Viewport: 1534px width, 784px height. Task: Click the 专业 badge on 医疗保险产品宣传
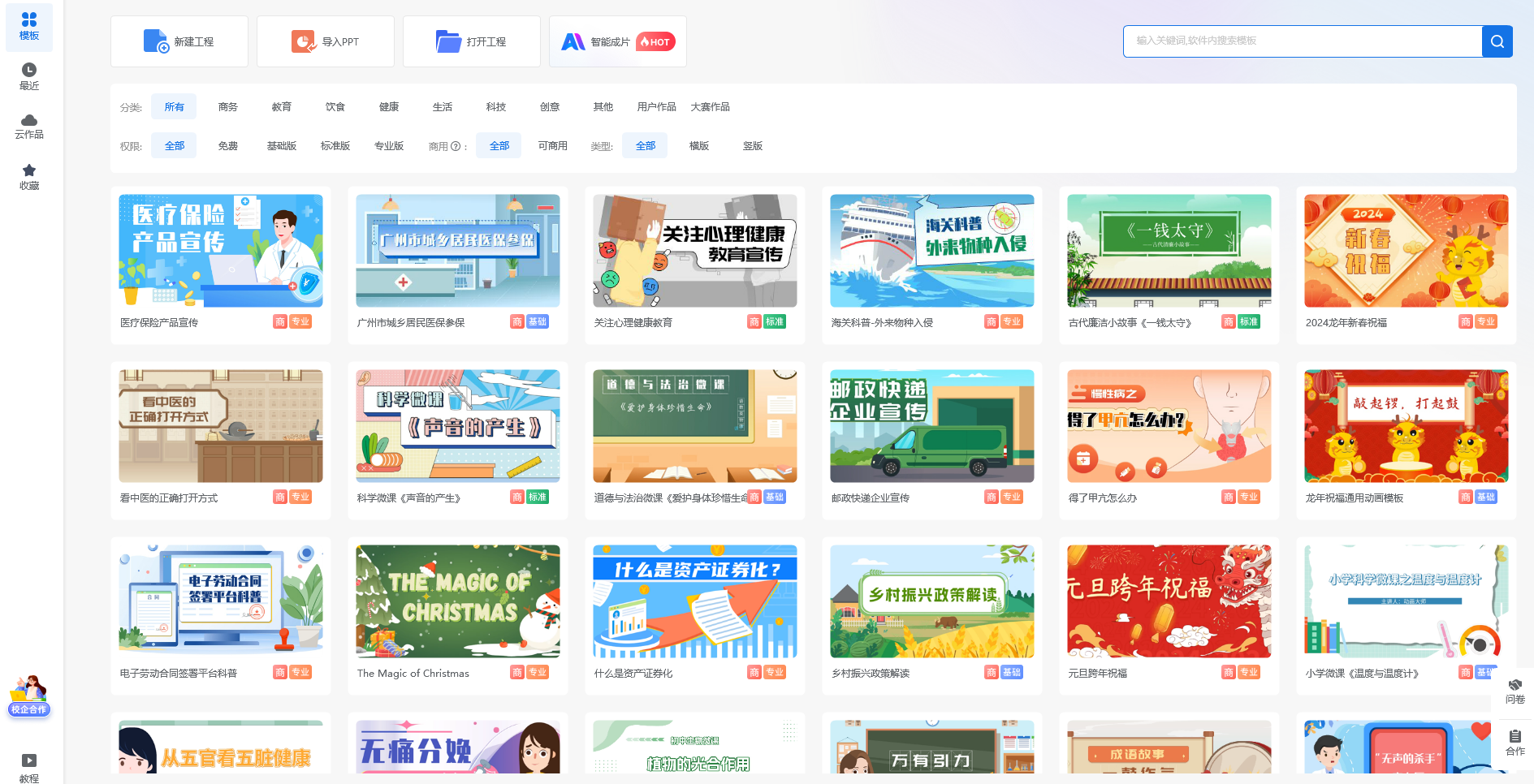(300, 322)
